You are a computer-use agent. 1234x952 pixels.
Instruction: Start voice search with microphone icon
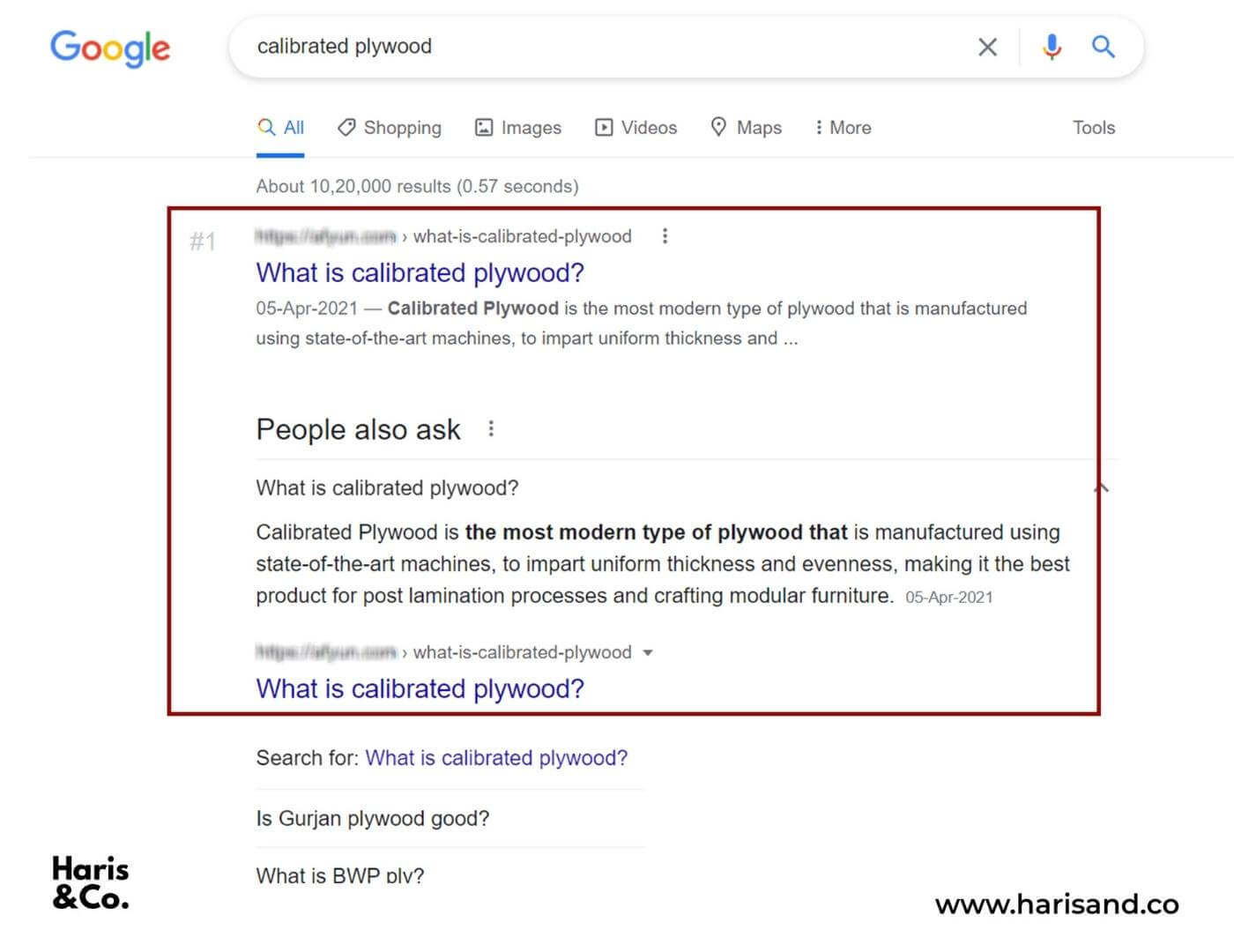point(1052,47)
